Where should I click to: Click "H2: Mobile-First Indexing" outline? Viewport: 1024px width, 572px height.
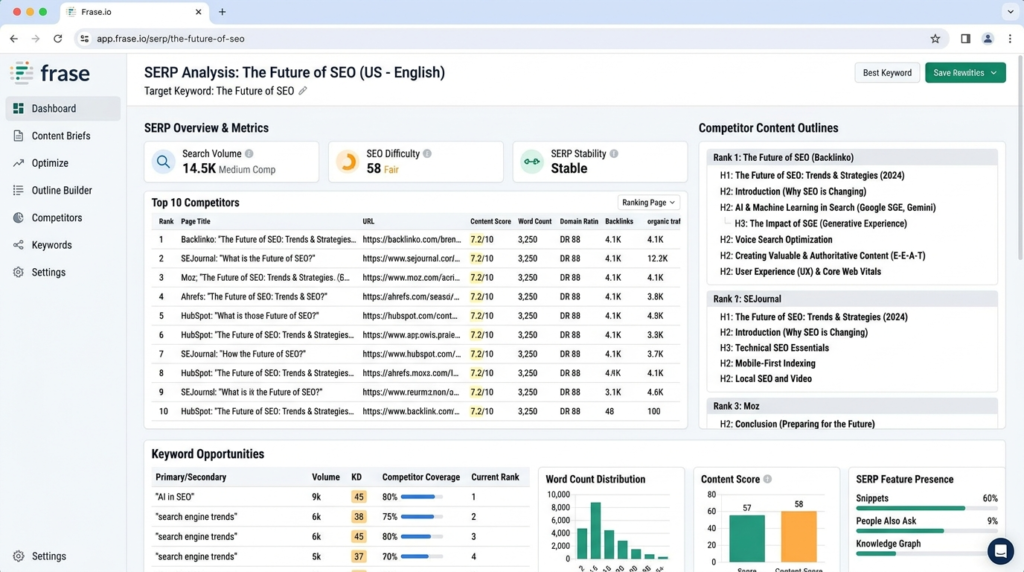coord(767,363)
